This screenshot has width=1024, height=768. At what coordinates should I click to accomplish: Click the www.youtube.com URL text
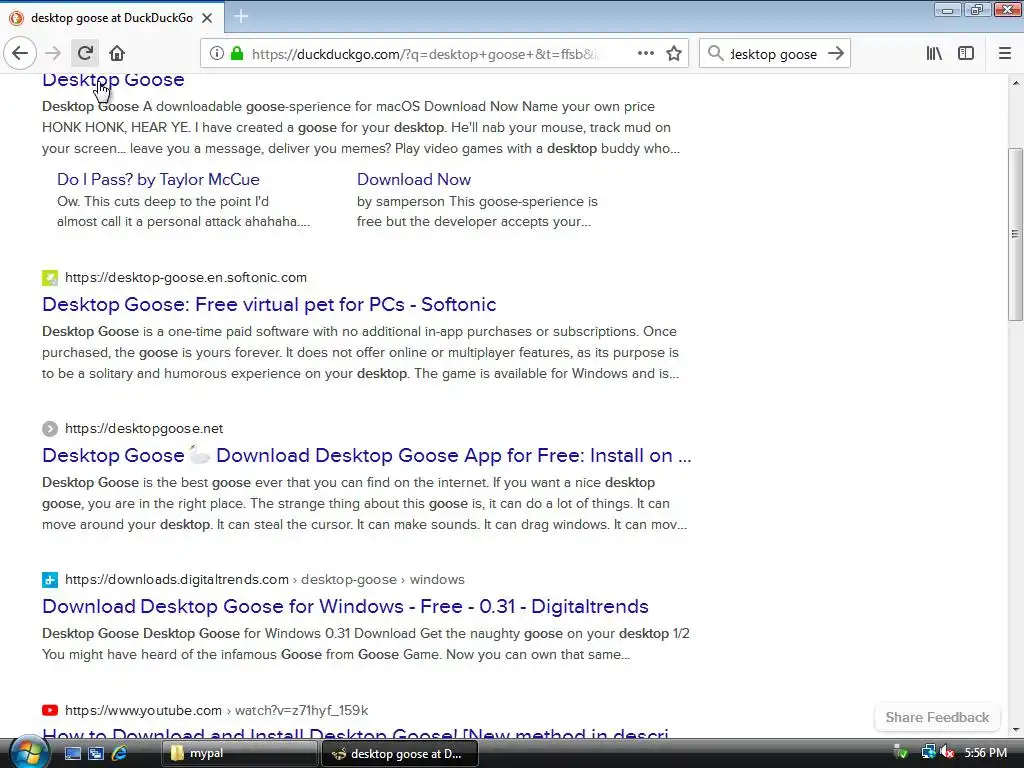click(x=143, y=710)
